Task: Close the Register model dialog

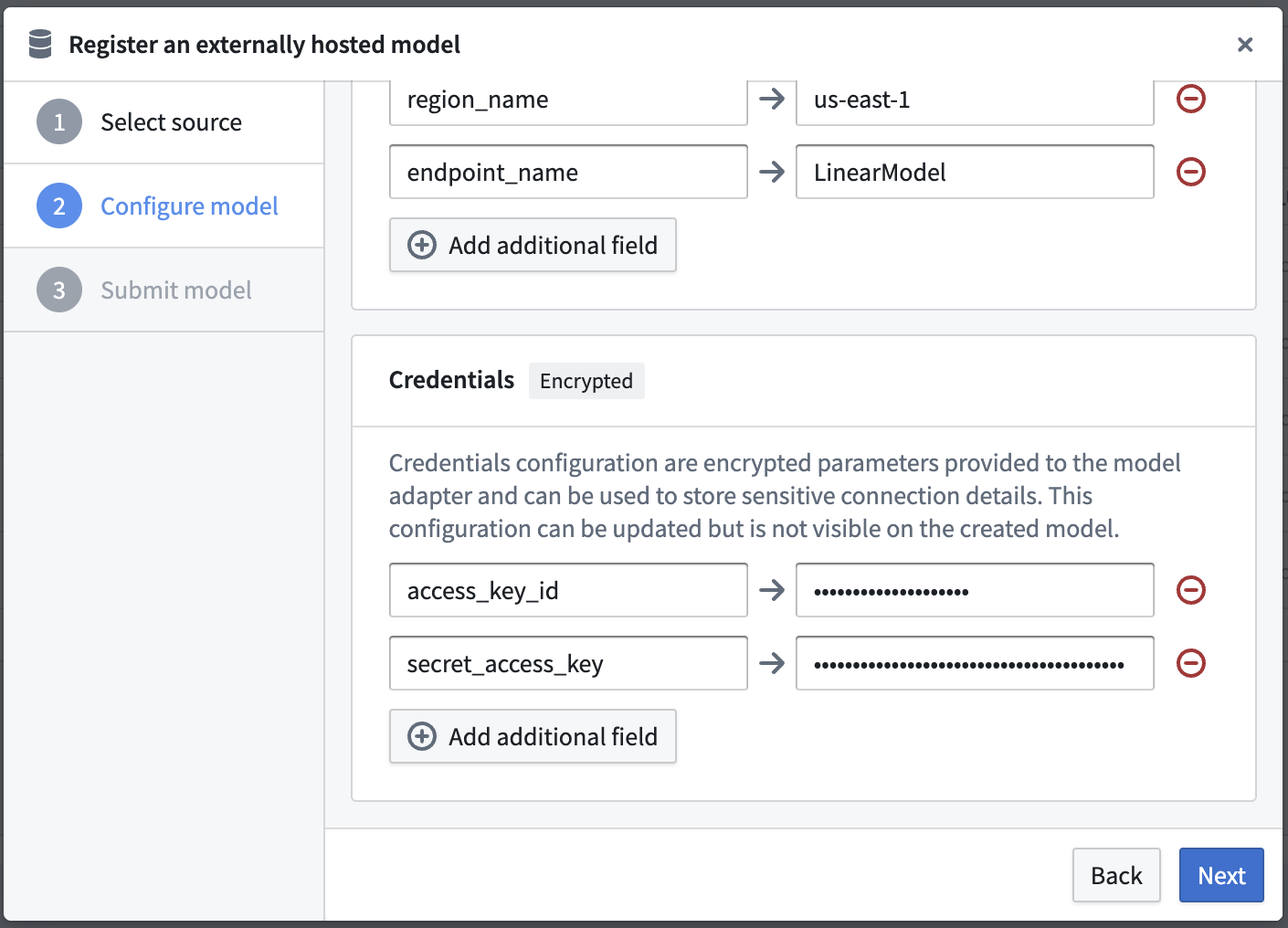Action: pyautogui.click(x=1244, y=45)
